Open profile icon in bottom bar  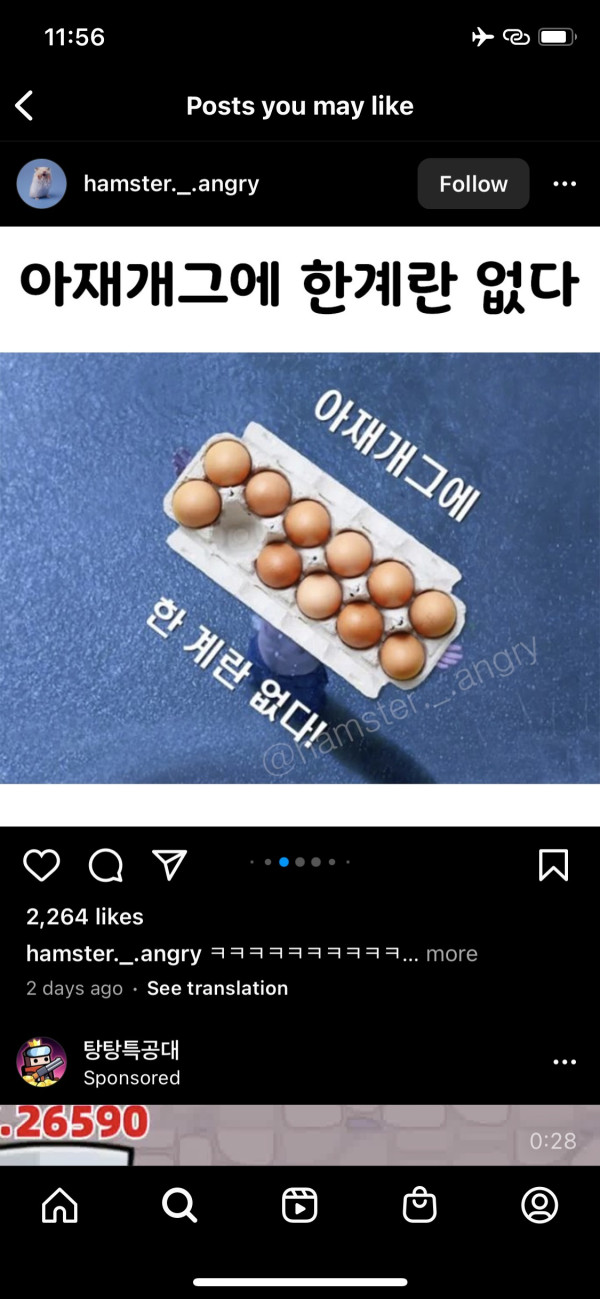(540, 1206)
